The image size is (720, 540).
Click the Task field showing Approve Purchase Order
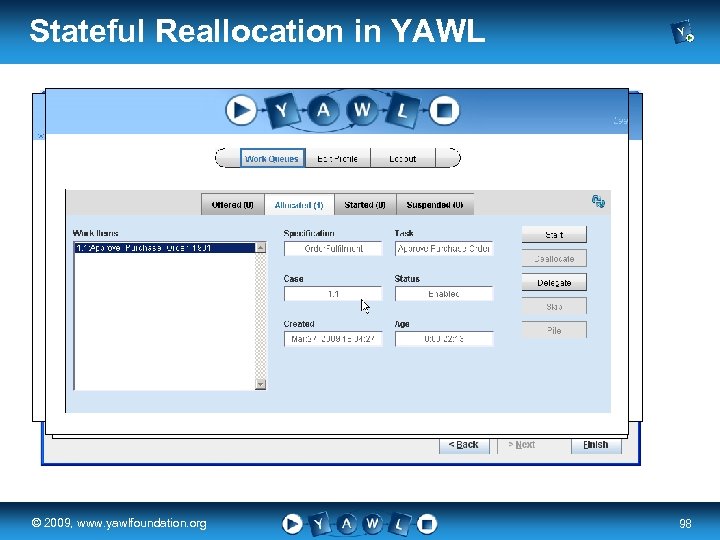coord(444,248)
